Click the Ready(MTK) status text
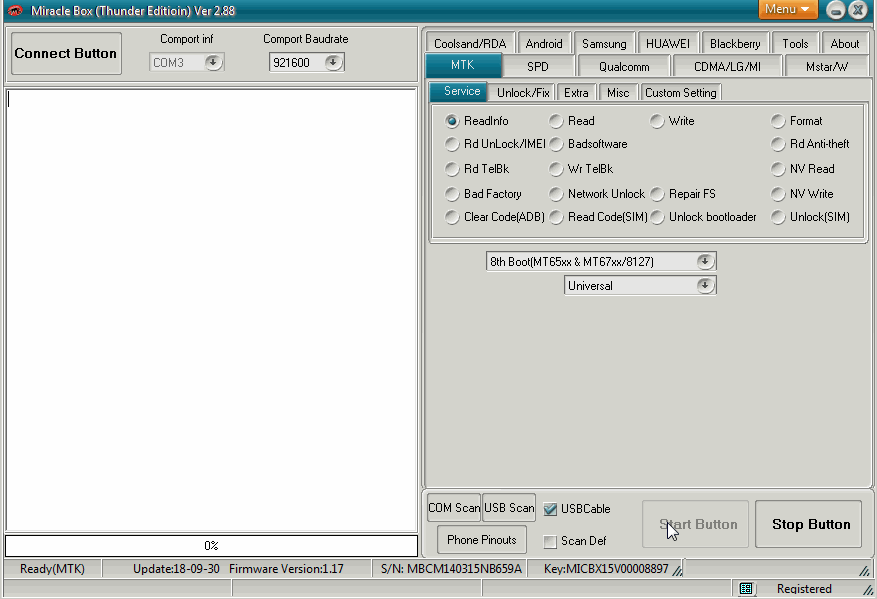877x599 pixels. pos(52,569)
